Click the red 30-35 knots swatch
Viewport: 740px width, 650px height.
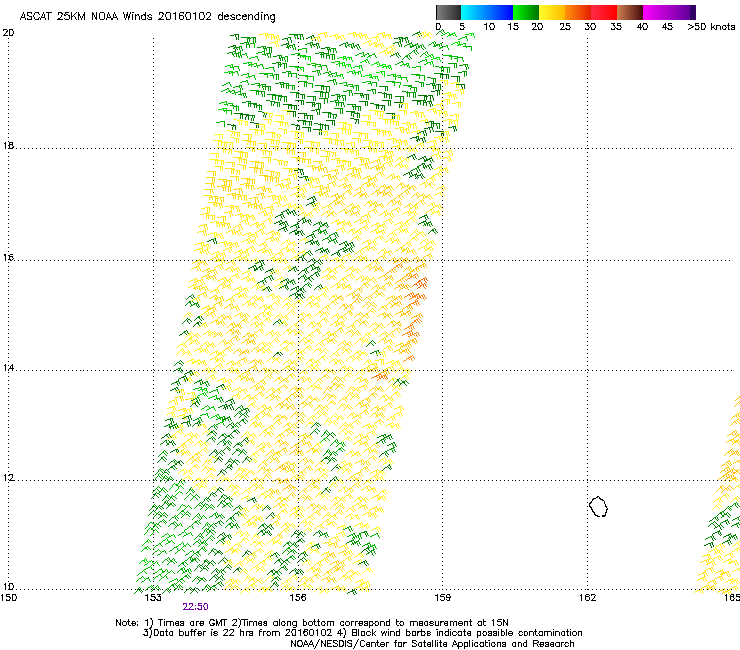604,12
